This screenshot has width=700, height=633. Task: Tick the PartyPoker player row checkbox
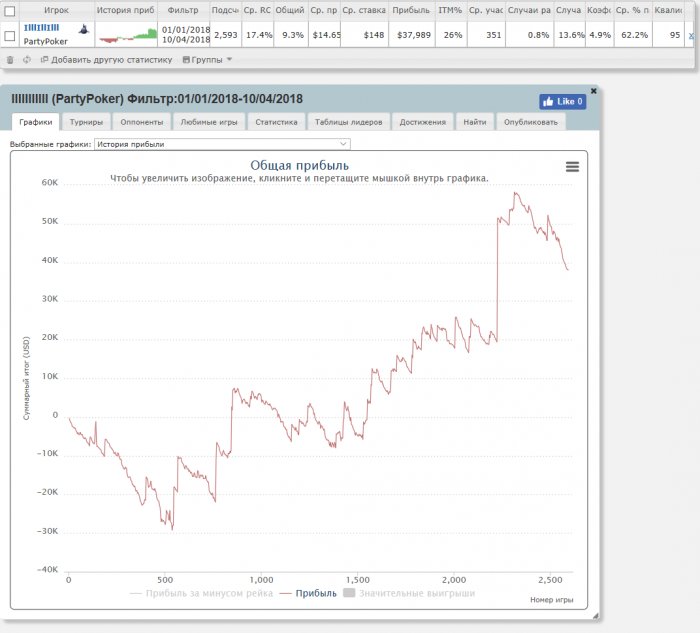pyautogui.click(x=10, y=35)
